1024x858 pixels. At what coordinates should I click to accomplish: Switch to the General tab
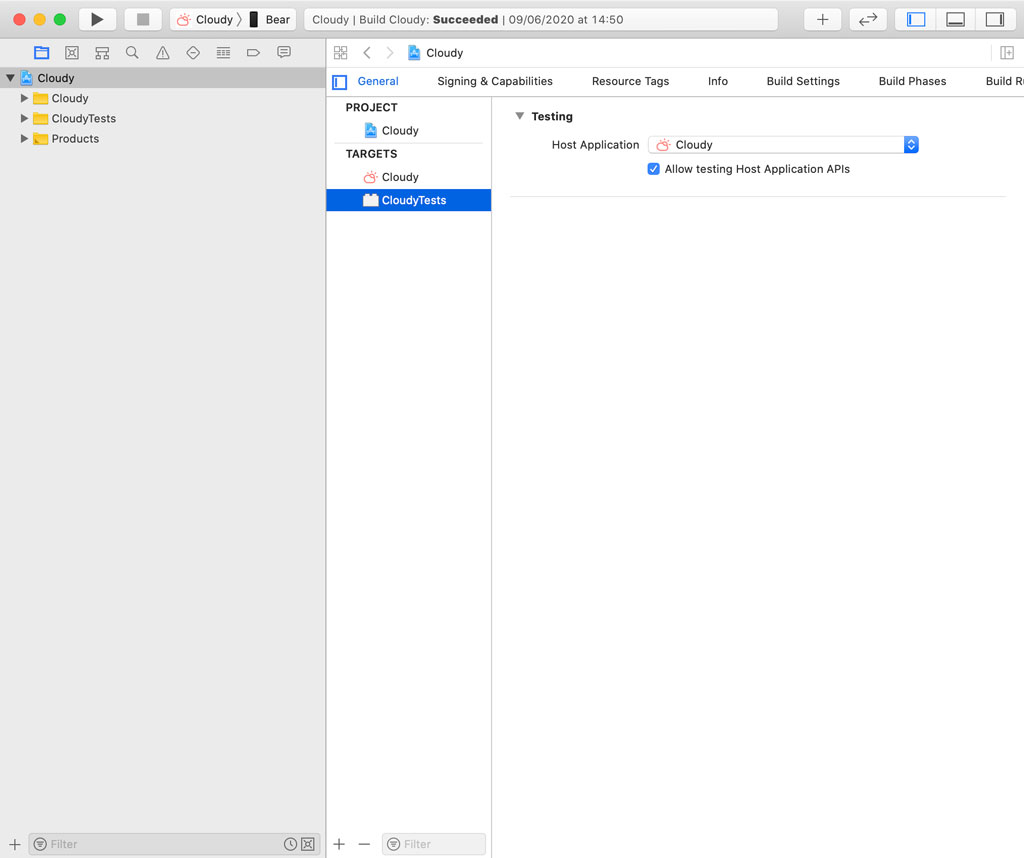click(x=377, y=81)
